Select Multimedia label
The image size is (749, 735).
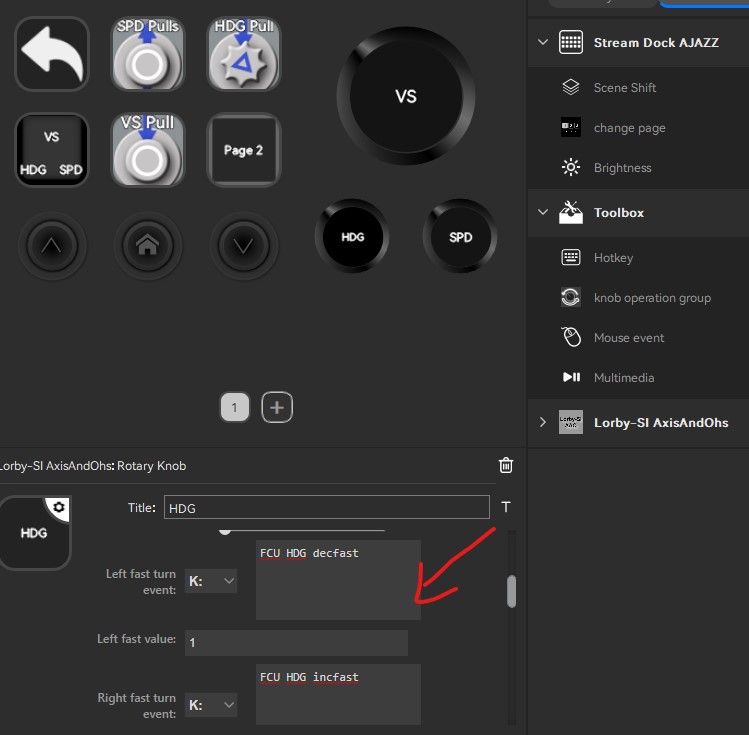(x=624, y=378)
